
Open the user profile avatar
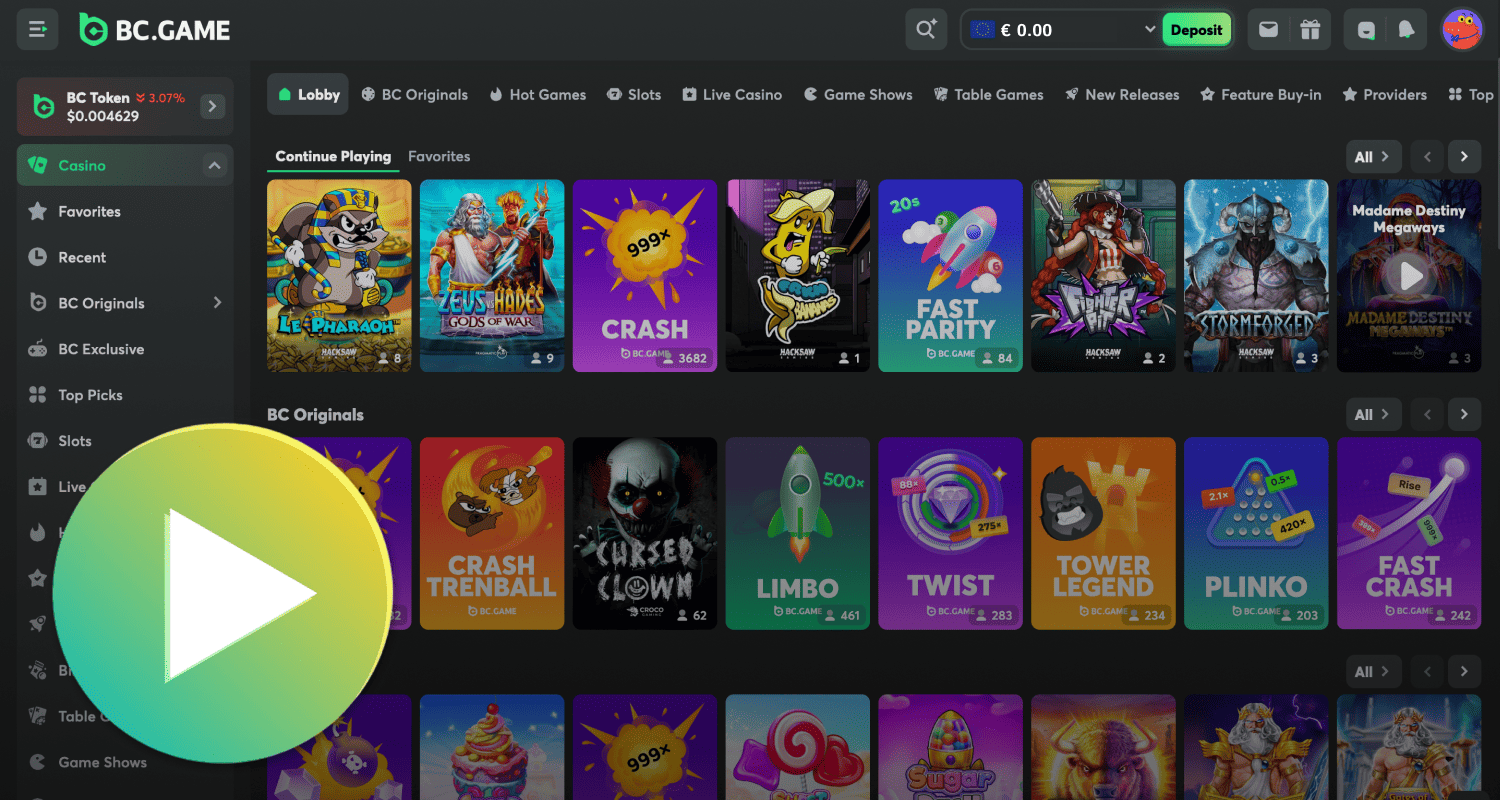pos(1462,30)
